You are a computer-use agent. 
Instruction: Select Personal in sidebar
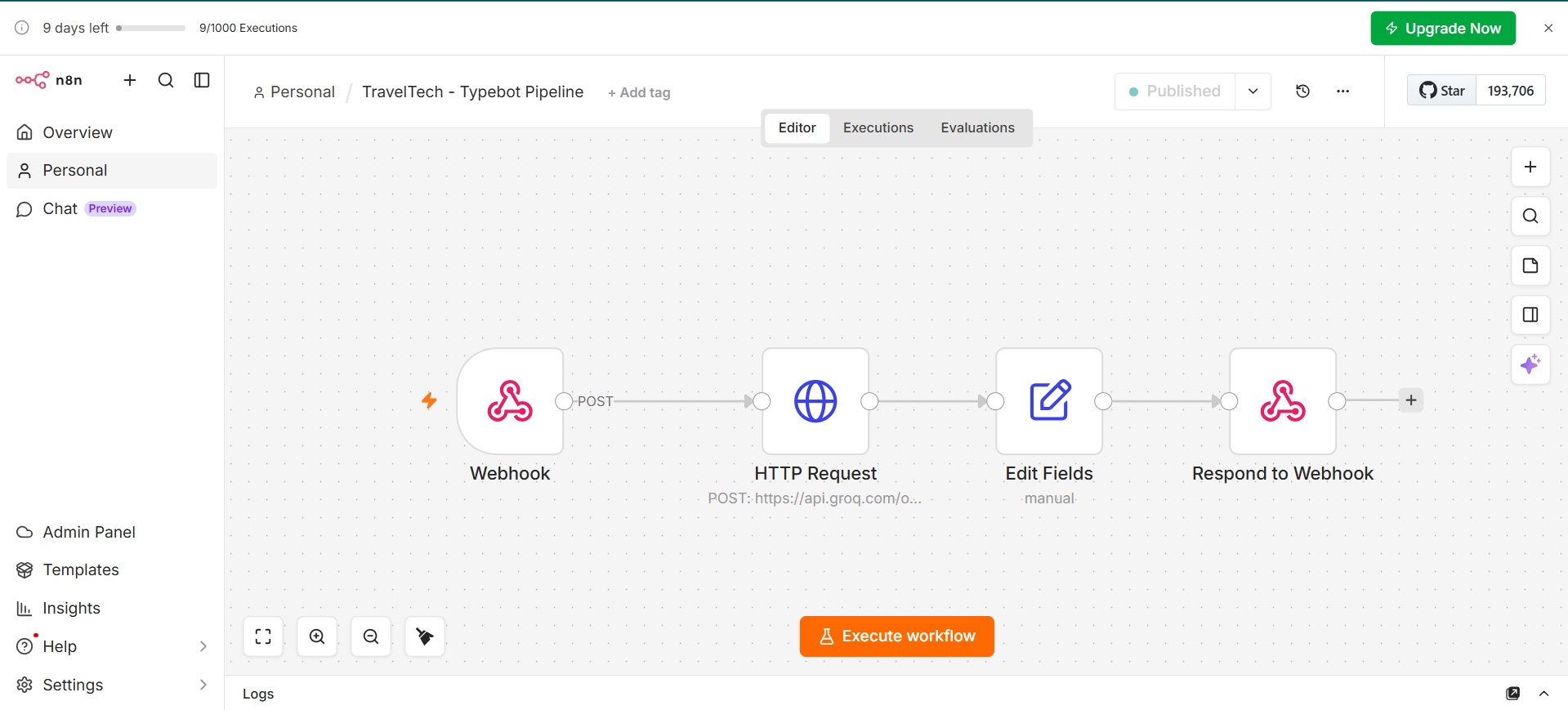coord(112,171)
